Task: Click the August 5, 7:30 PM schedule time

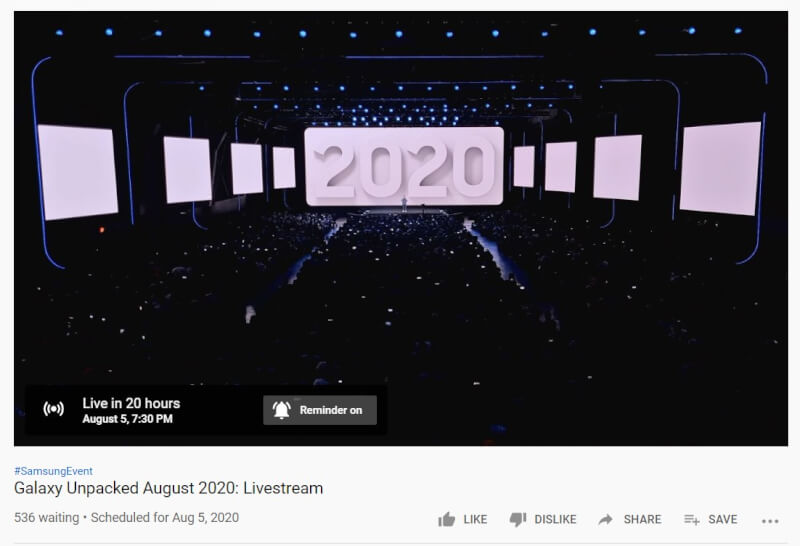Action: (x=128, y=419)
